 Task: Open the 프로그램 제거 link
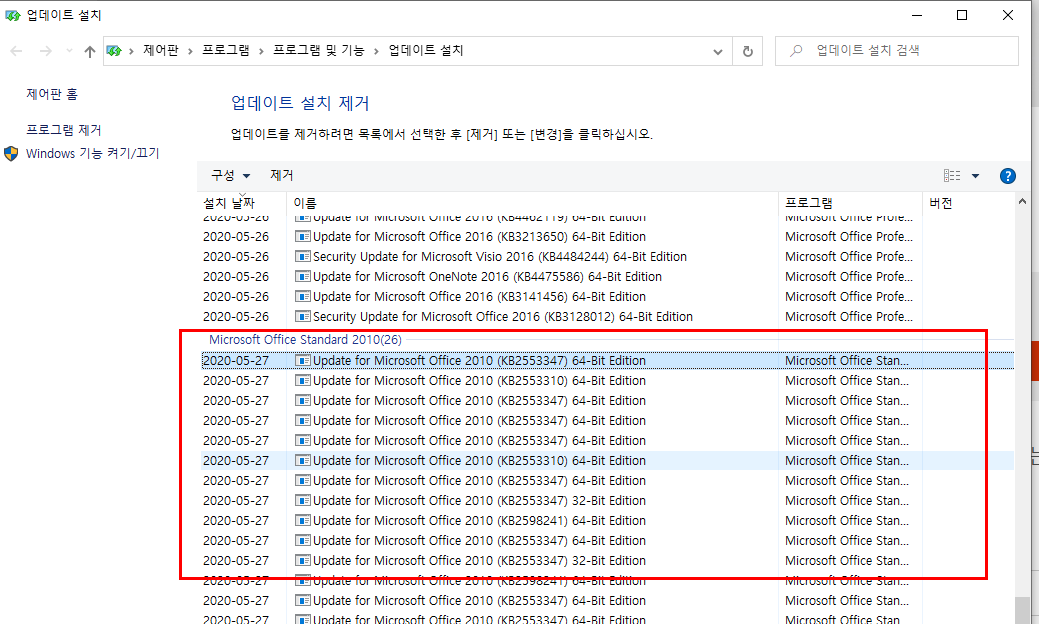[64, 130]
